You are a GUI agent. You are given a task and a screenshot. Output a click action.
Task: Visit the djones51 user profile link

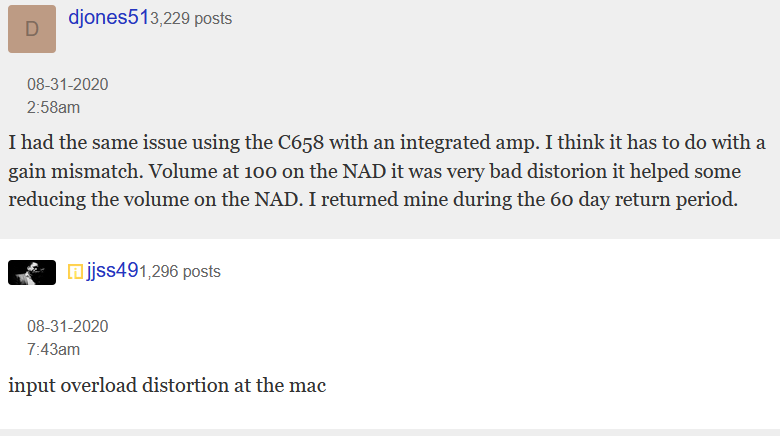(109, 17)
